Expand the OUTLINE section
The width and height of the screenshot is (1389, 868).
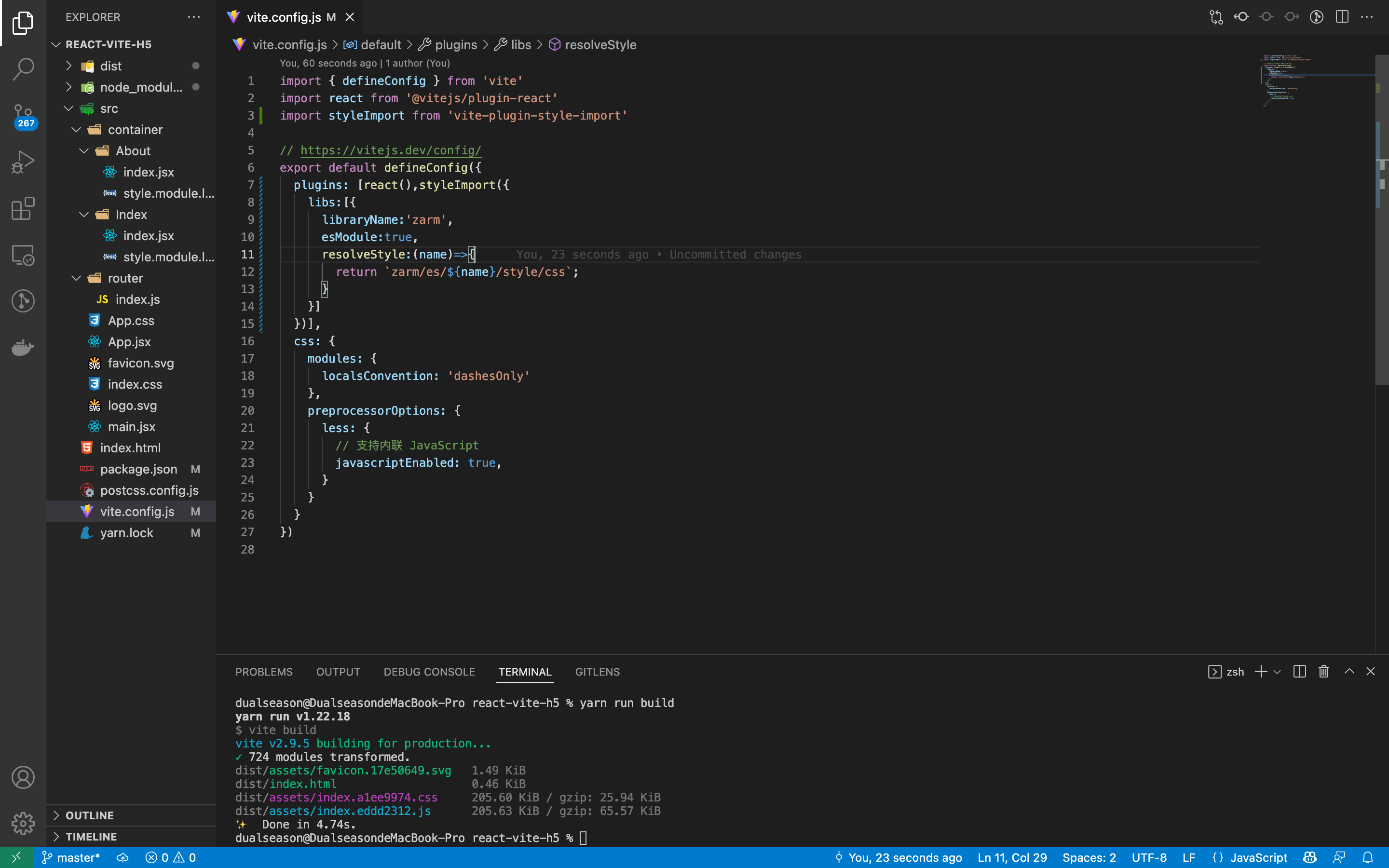(131, 815)
